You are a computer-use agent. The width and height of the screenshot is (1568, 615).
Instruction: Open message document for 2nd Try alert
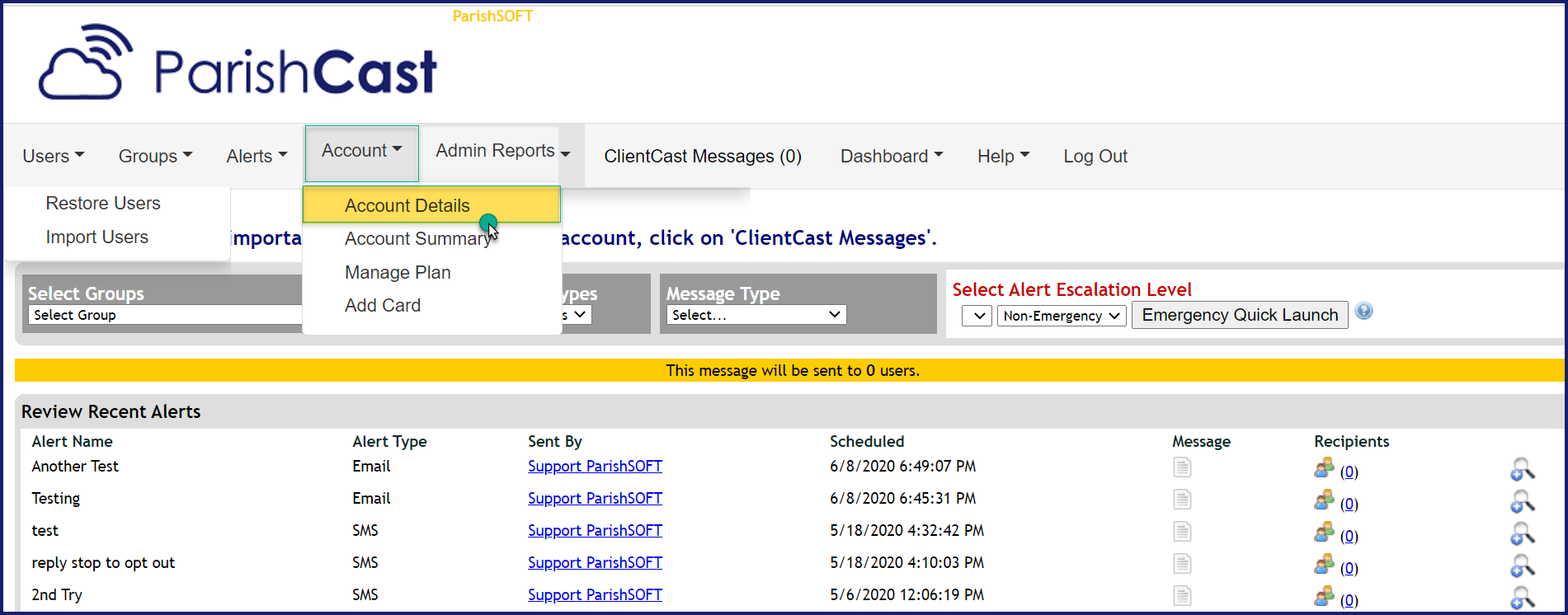pyautogui.click(x=1182, y=596)
